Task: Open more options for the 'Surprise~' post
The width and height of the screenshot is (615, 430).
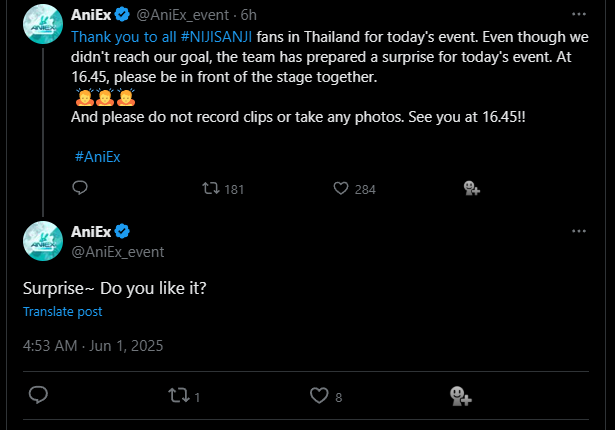Action: 578,231
